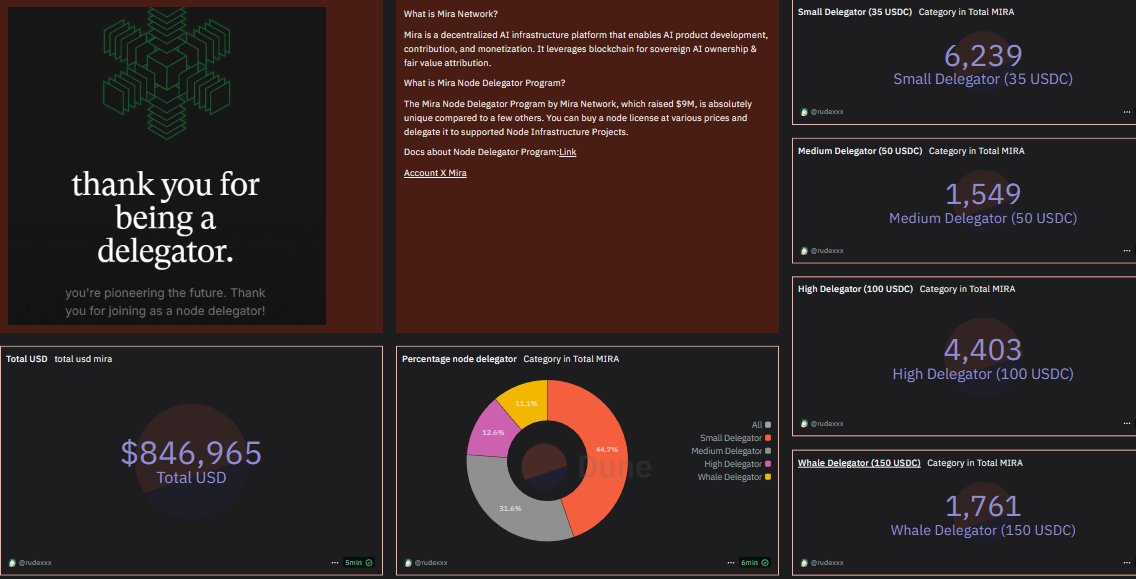Click the gray 31.6% donut slice
This screenshot has width=1136, height=579.
coord(511,507)
